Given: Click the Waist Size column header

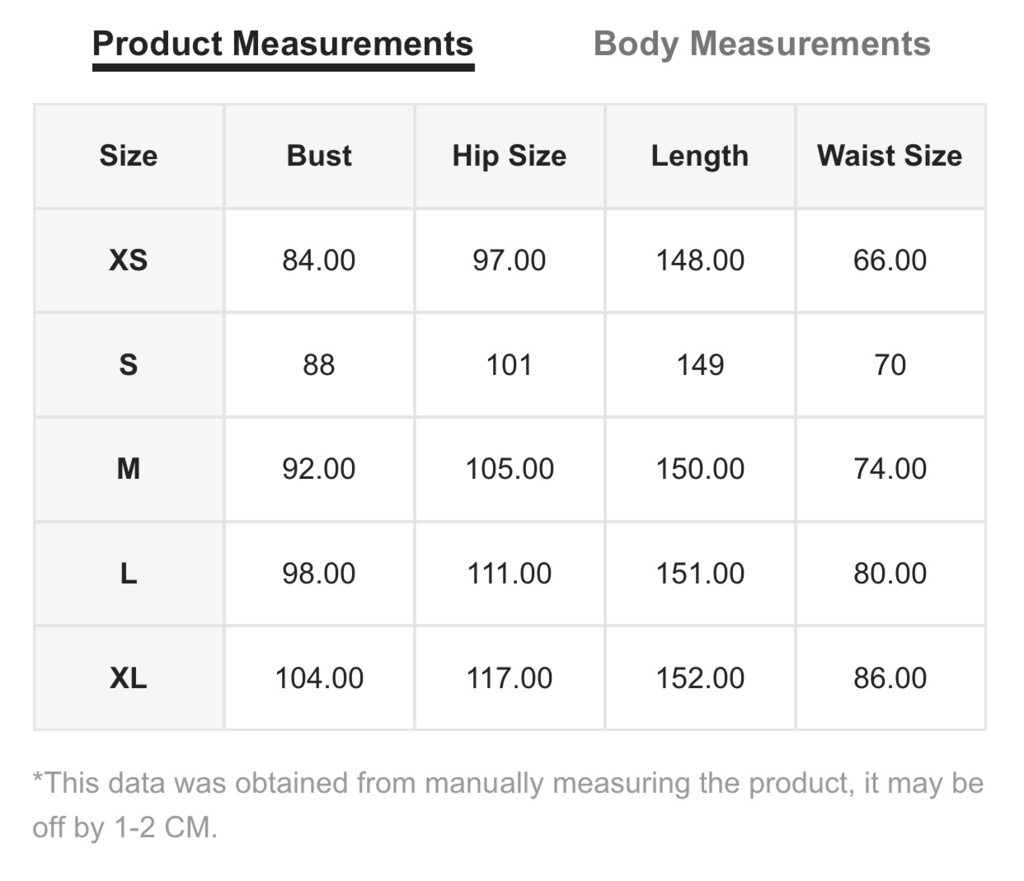Looking at the screenshot, I should click(x=890, y=155).
